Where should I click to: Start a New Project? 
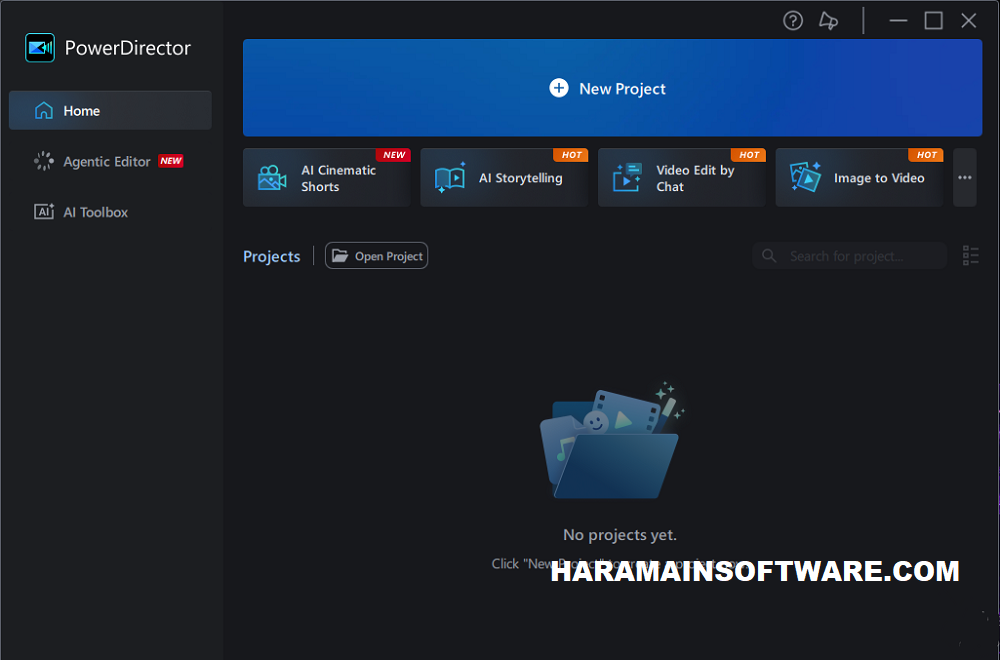point(612,88)
